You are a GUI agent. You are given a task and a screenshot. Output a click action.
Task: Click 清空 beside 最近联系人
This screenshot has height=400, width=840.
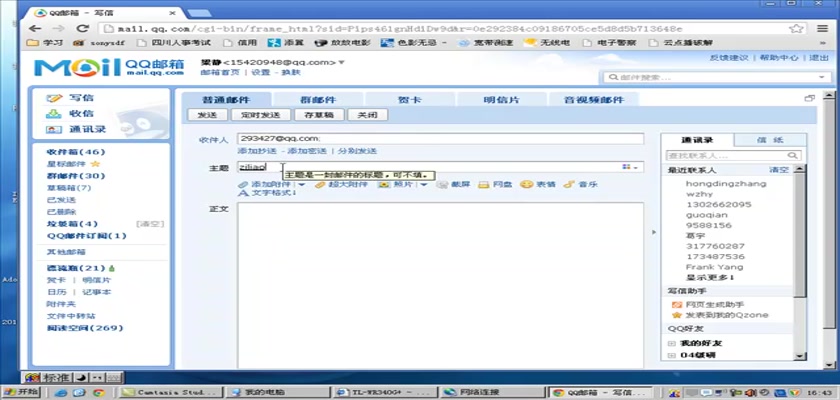(779, 170)
